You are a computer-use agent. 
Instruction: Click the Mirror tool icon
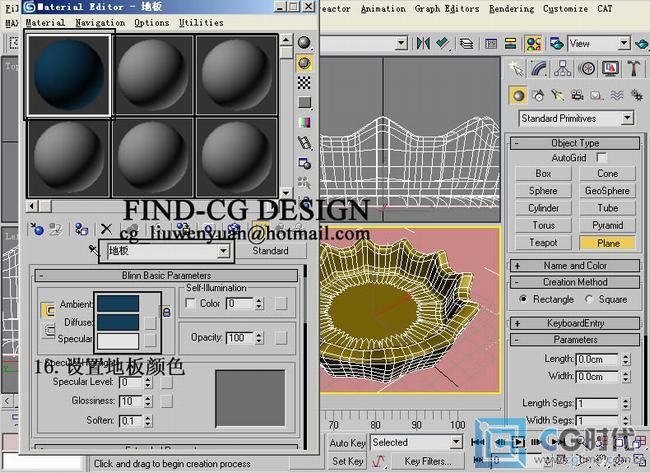(x=423, y=43)
